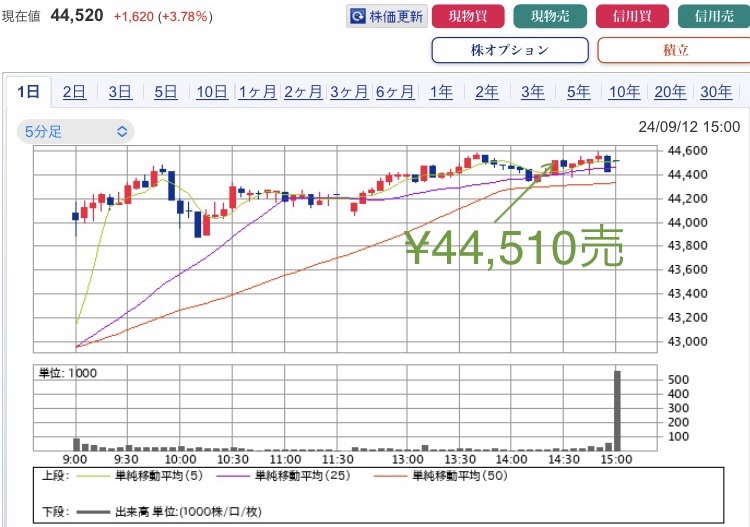Click the 現物買 button
Screen dimensions: 750x527
[468, 16]
